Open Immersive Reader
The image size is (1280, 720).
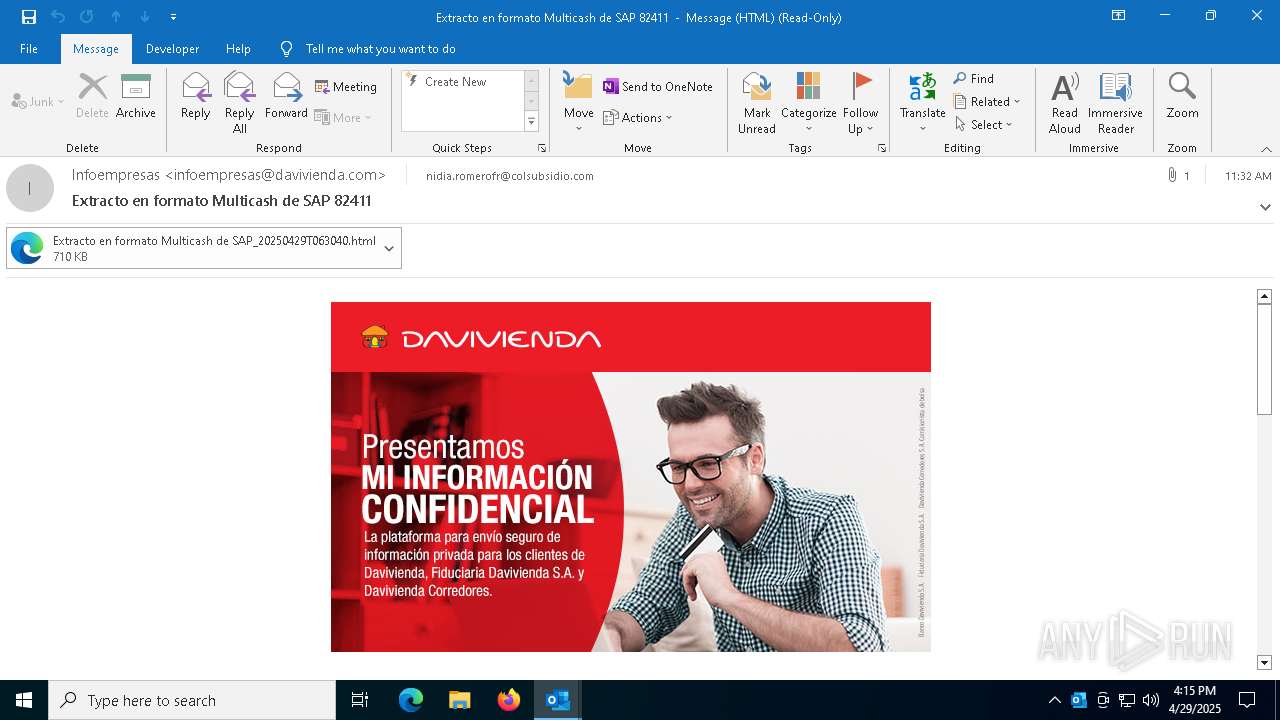pos(1115,102)
